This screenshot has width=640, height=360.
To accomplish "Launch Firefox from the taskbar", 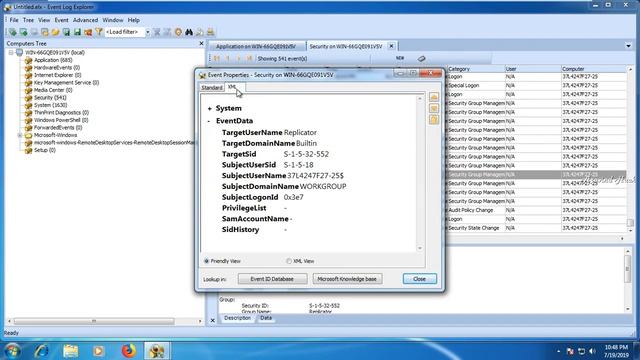I will [x=128, y=351].
